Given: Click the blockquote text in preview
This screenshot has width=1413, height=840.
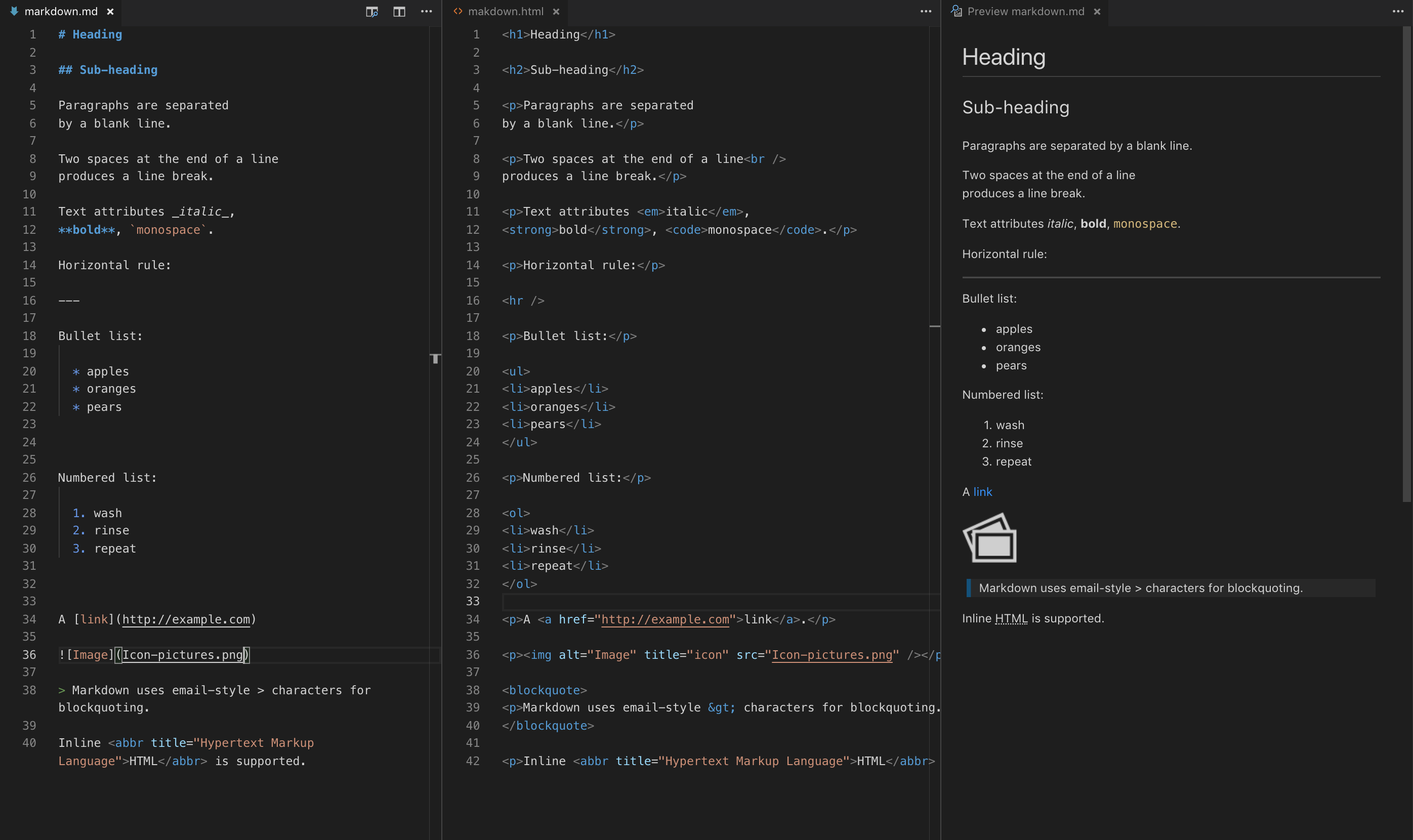Looking at the screenshot, I should click(x=1141, y=588).
